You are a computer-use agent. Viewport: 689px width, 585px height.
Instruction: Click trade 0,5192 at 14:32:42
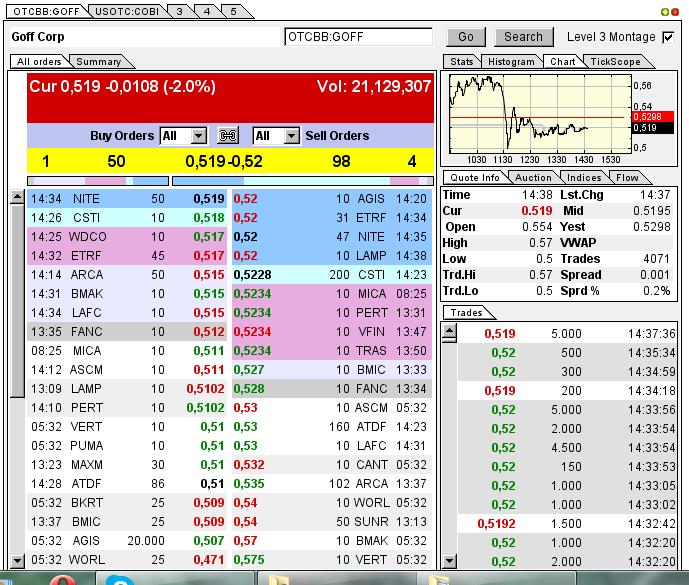[x=567, y=523]
